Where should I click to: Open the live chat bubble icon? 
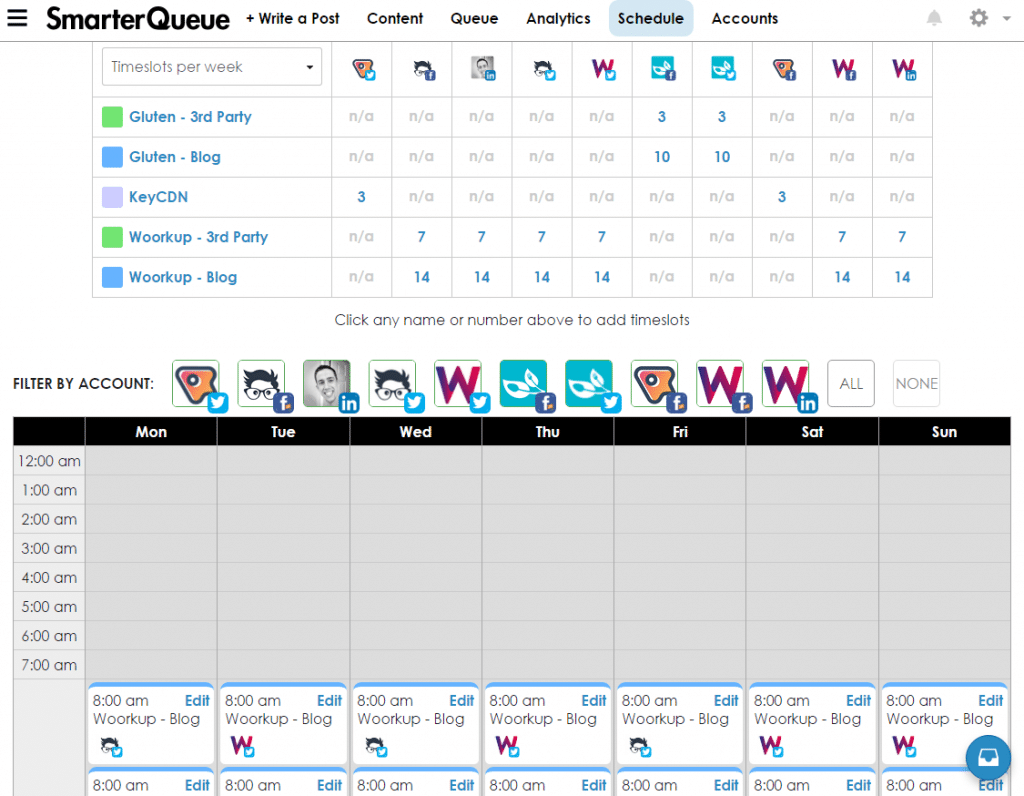(x=988, y=757)
